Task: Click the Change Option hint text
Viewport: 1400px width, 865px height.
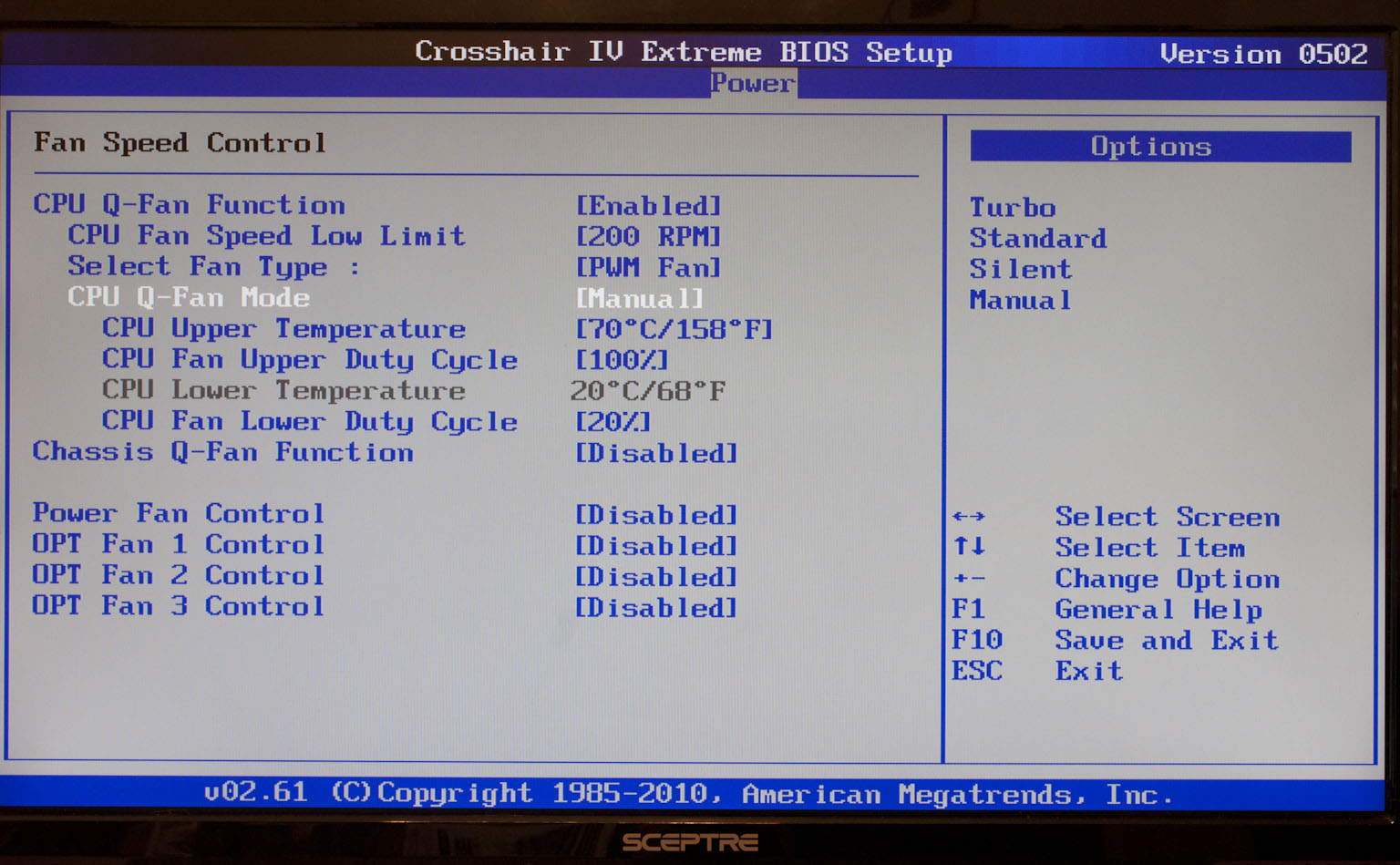Action: click(x=1168, y=580)
